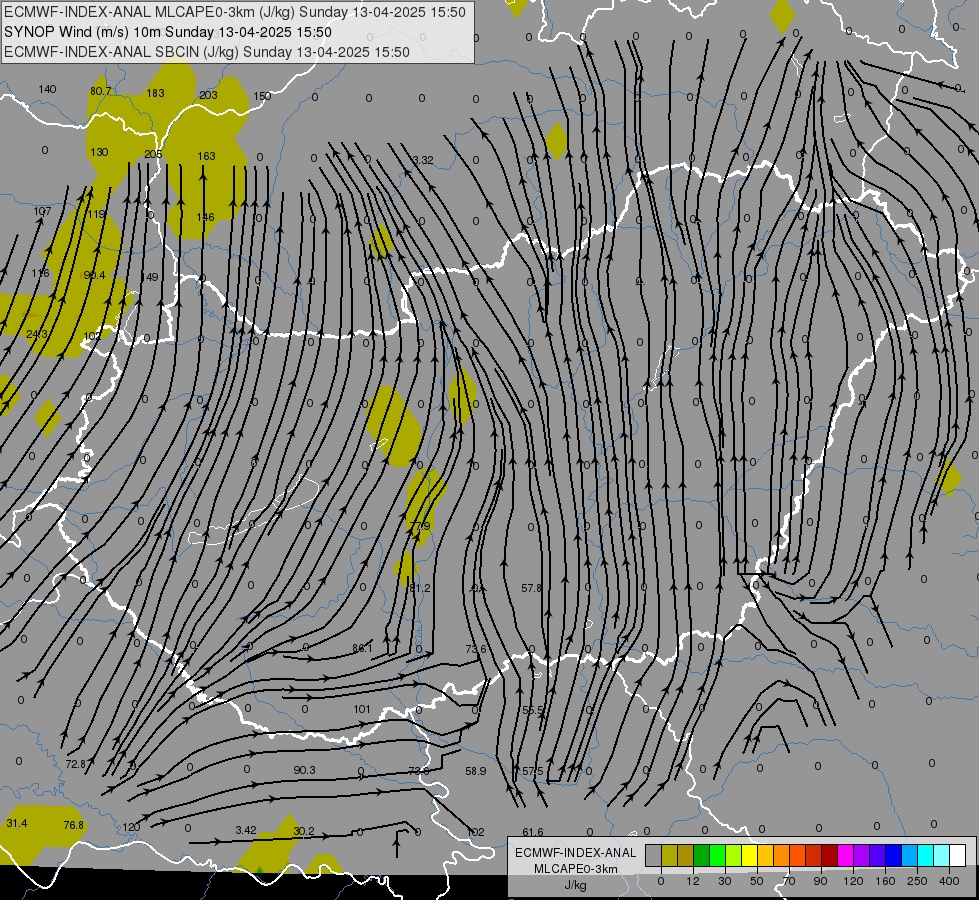Click the map value '140'
Screen dimensions: 979x900
pos(47,89)
